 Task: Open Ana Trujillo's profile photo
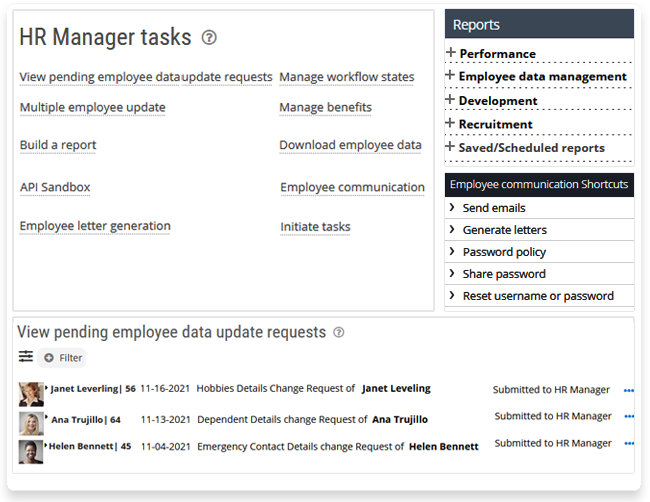tap(31, 423)
